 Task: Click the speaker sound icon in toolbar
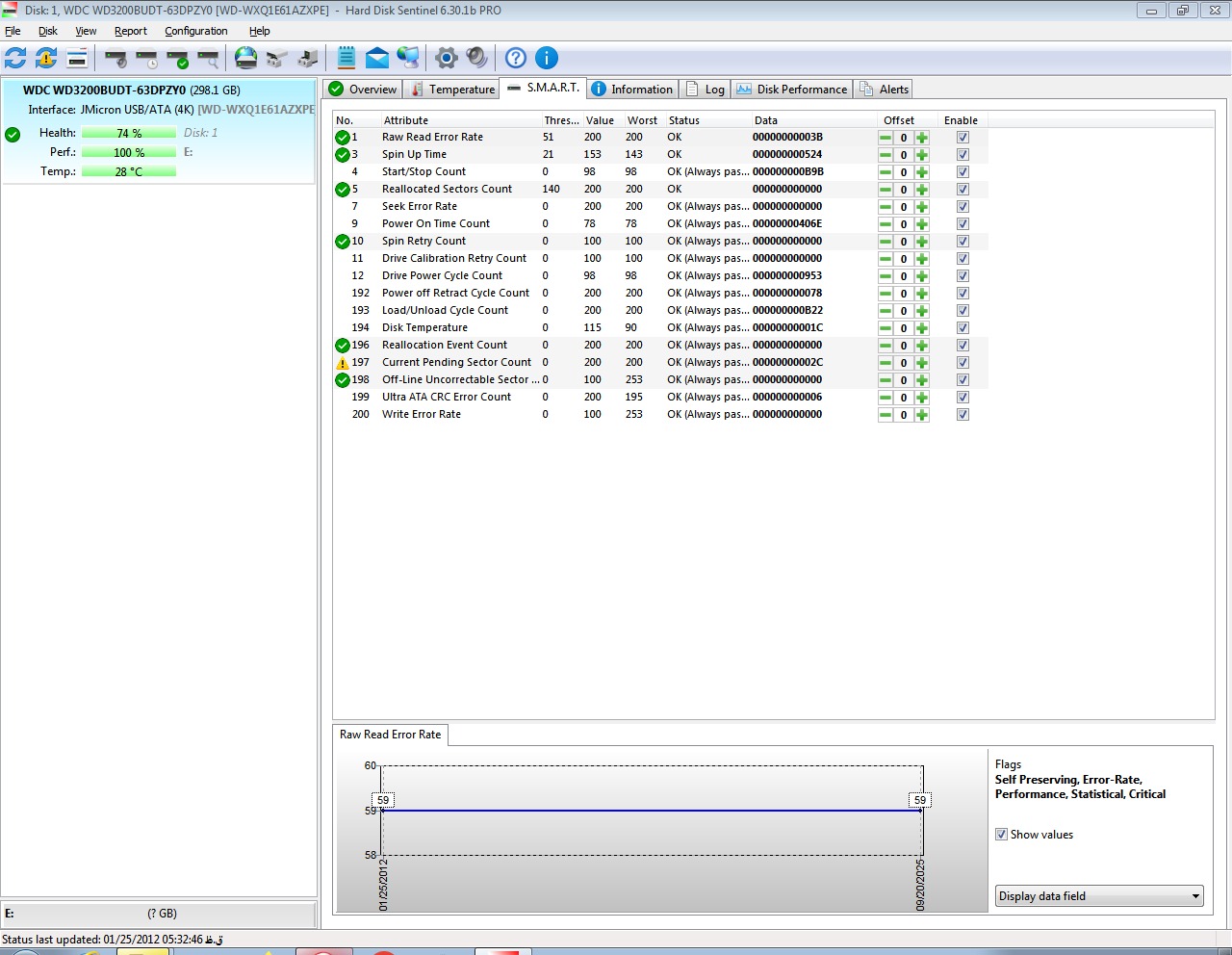point(476,58)
